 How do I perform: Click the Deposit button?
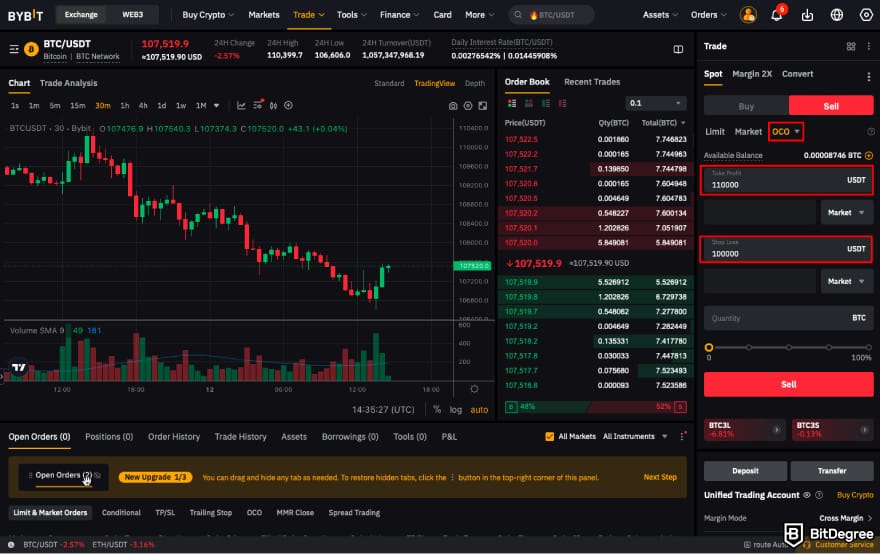(x=745, y=471)
